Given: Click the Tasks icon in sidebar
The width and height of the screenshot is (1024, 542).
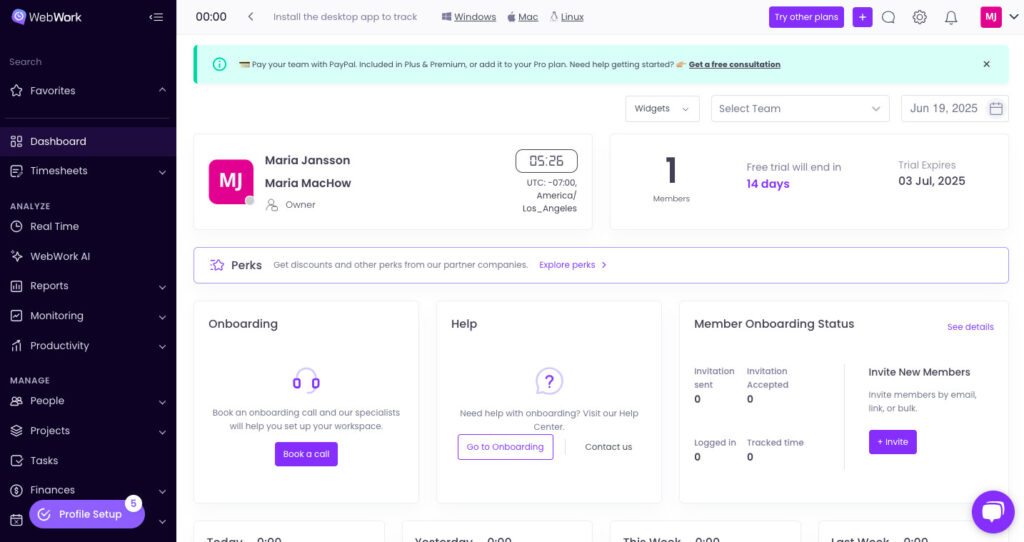Looking at the screenshot, I should 16,461.
